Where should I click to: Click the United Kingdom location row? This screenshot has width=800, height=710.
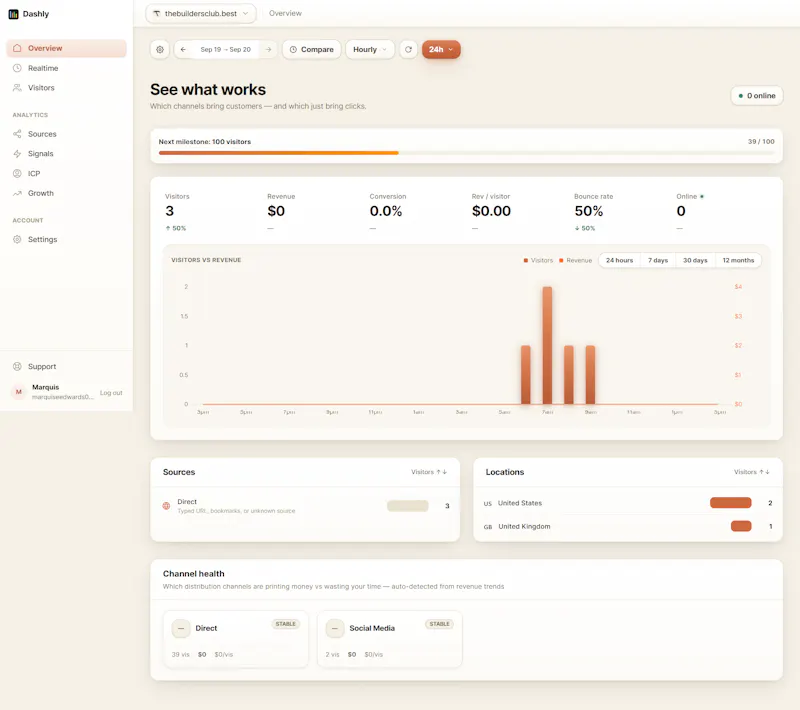point(628,526)
